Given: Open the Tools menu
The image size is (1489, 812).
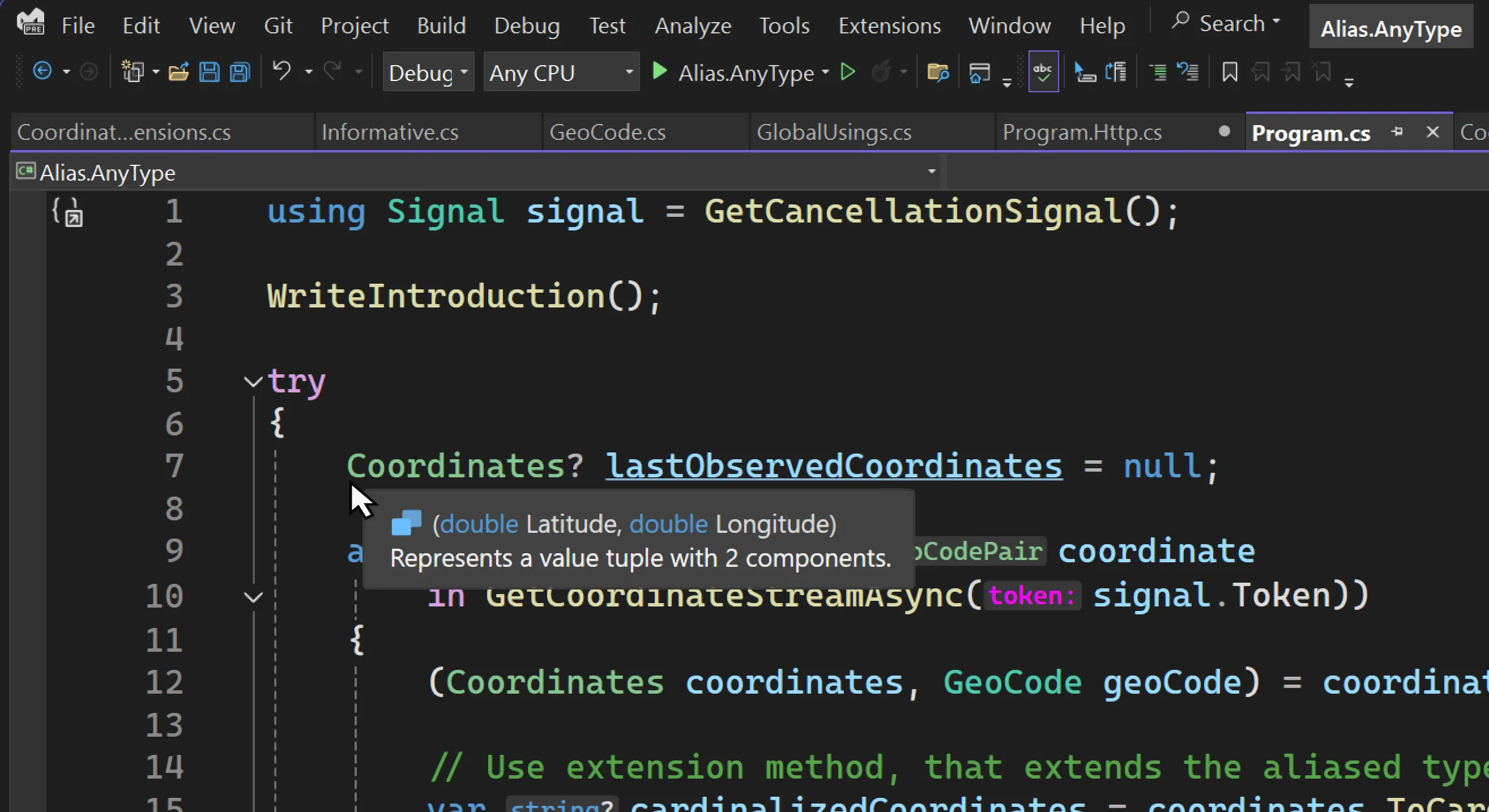Looking at the screenshot, I should click(x=784, y=25).
